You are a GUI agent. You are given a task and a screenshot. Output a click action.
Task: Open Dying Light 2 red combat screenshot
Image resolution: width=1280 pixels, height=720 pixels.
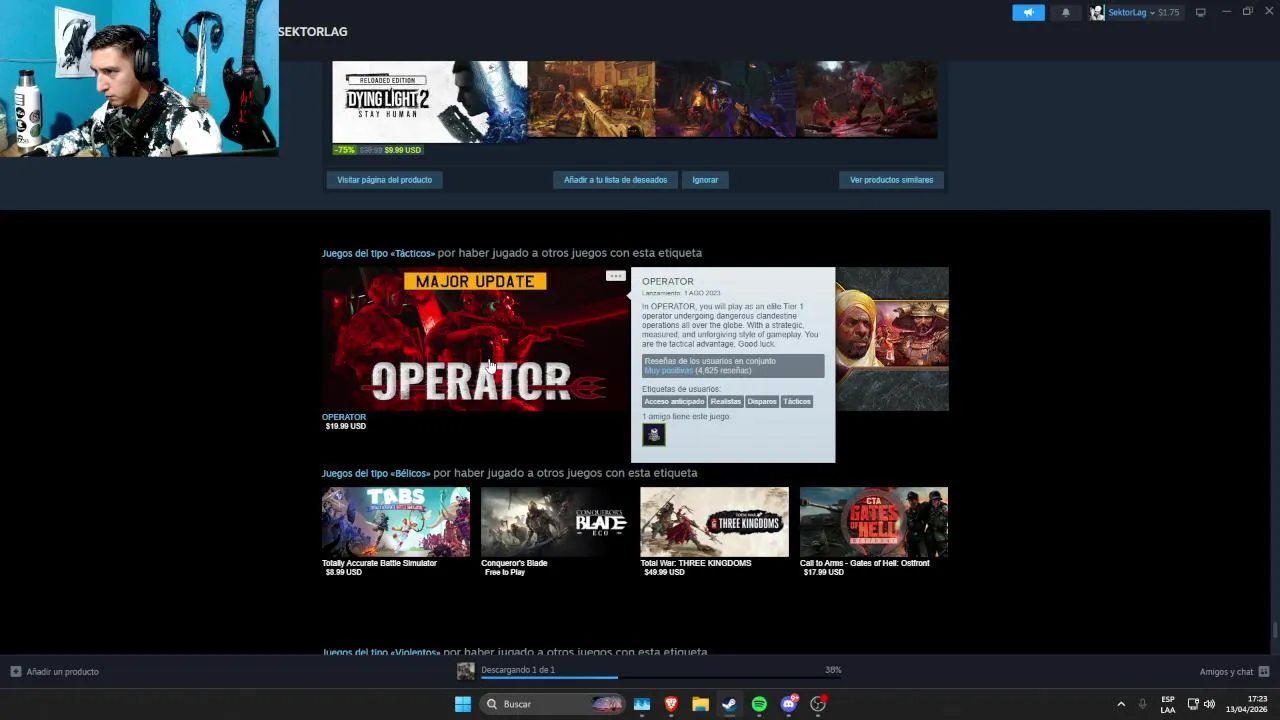pyautogui.click(x=867, y=99)
